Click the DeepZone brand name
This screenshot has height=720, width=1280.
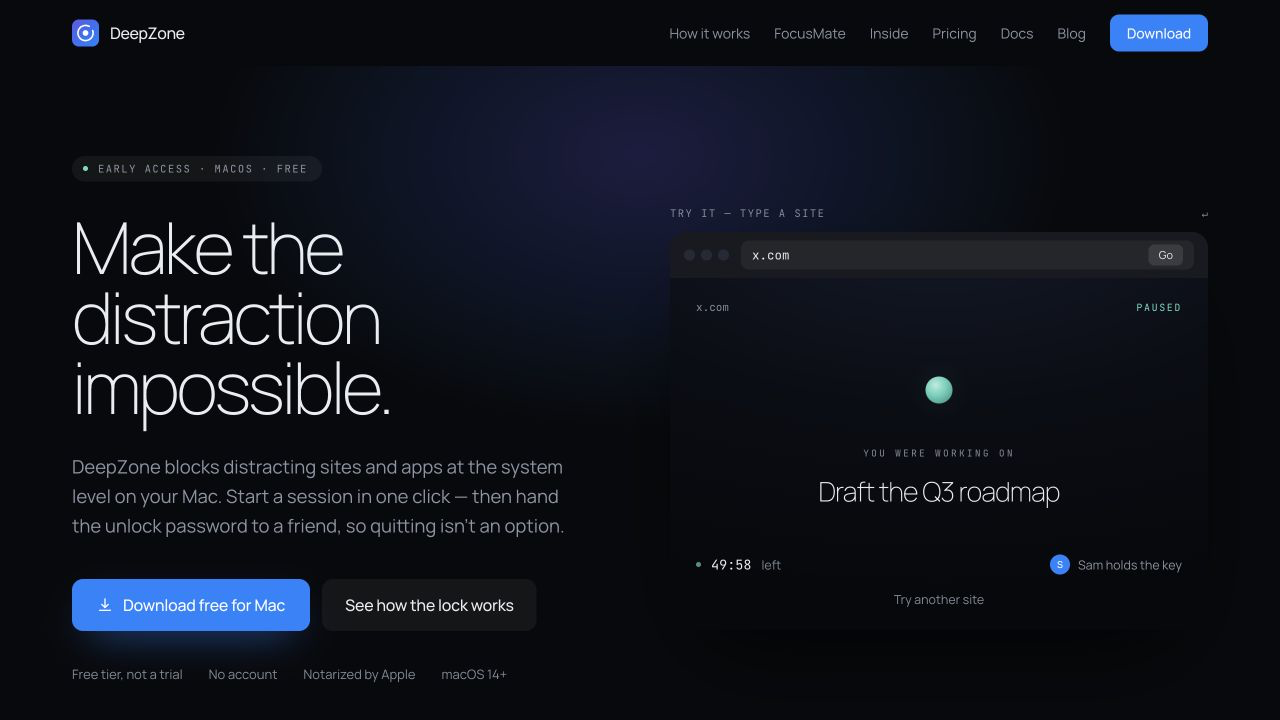147,33
